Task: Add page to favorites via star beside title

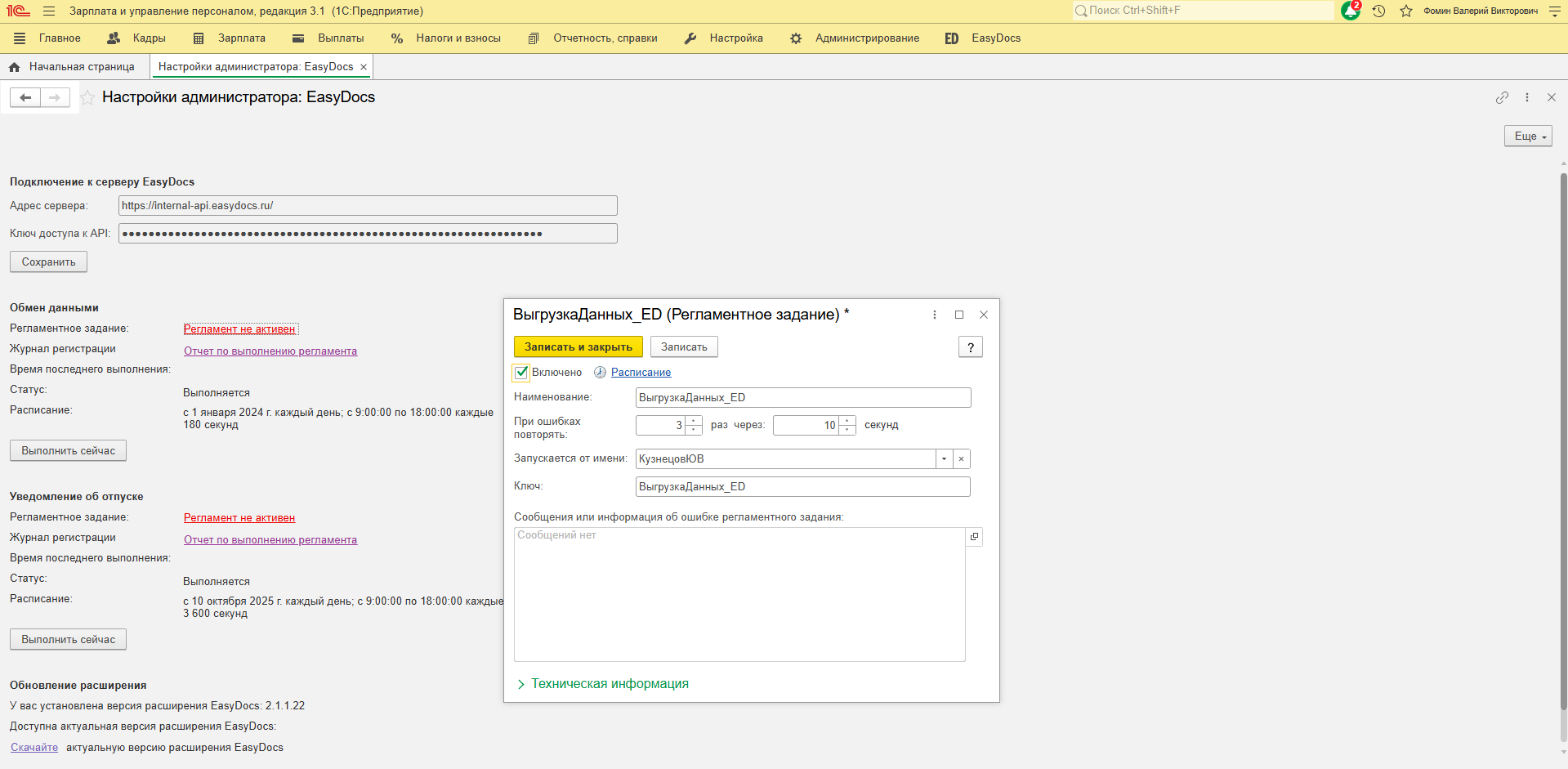Action: (x=87, y=98)
